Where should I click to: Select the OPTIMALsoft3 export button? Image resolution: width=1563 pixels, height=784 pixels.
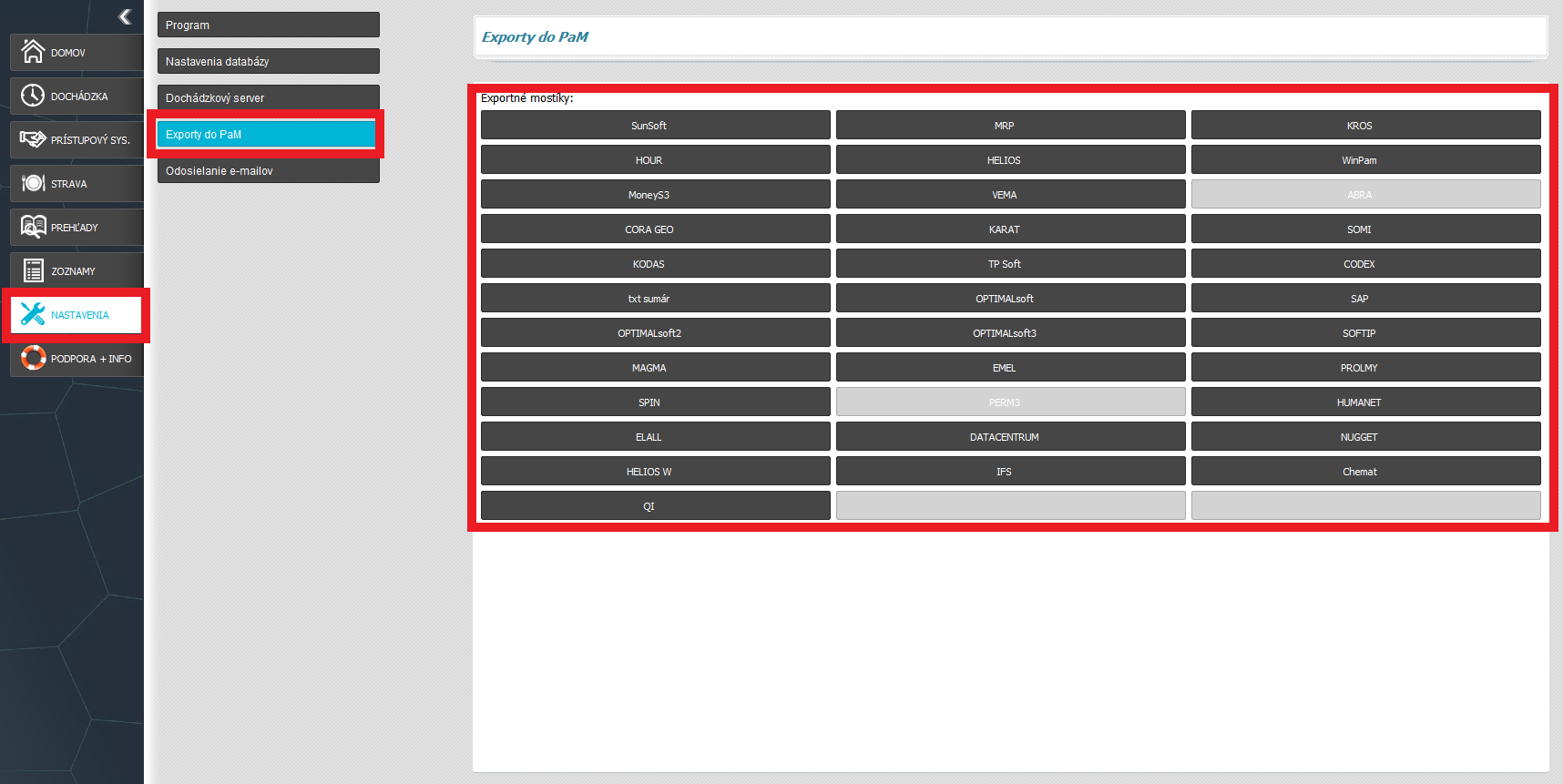click(1011, 332)
